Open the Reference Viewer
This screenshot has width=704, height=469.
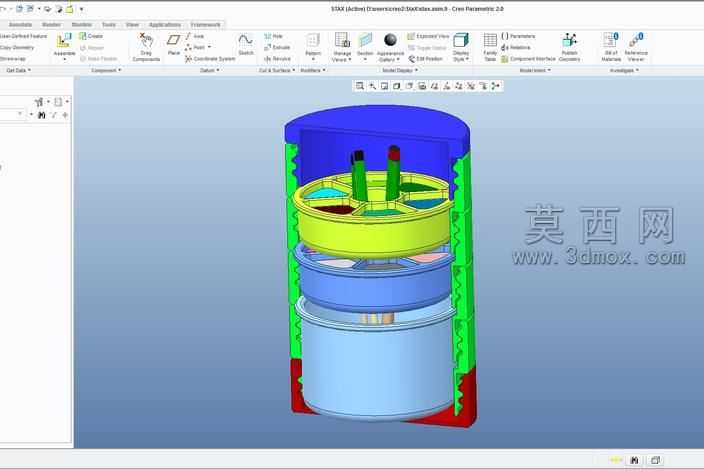pyautogui.click(x=636, y=47)
